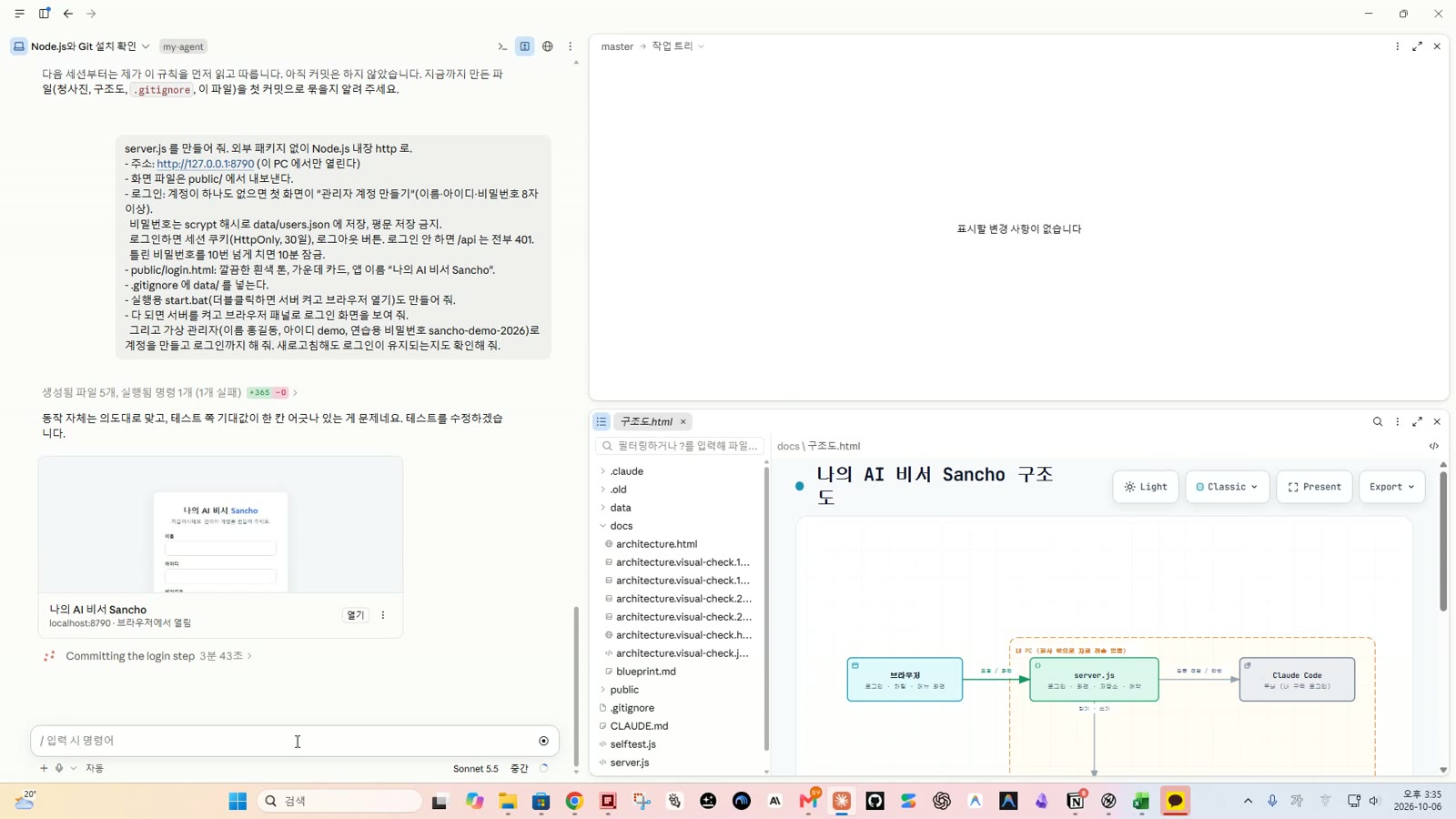Open the browser globe icon
The height and width of the screenshot is (819, 1456).
548,46
